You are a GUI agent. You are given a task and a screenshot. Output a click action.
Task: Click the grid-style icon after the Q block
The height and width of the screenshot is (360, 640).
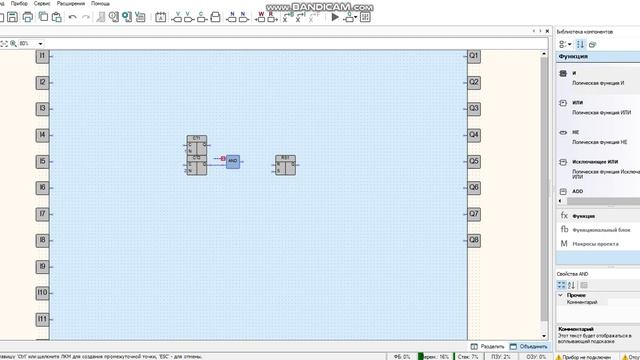point(365,17)
